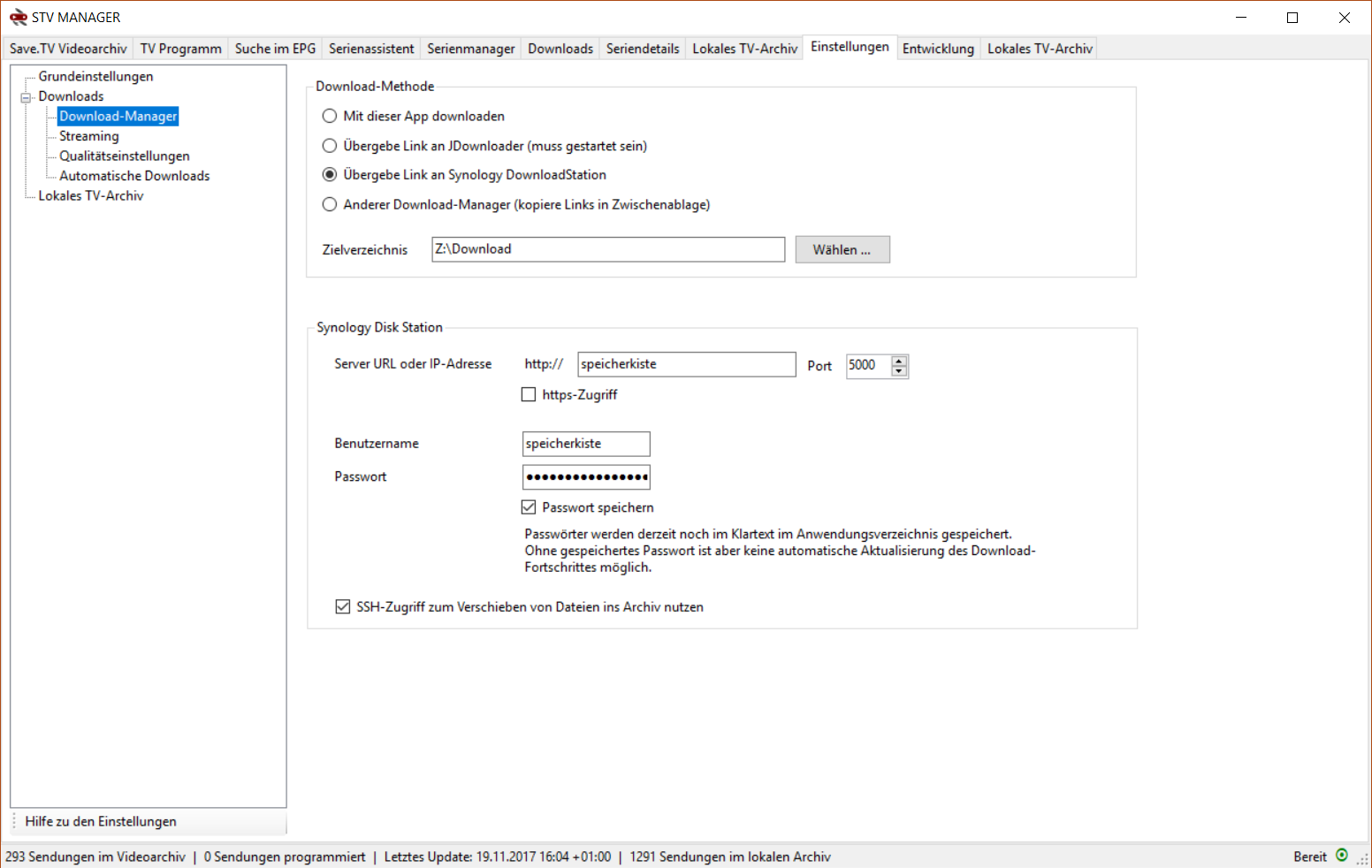Increase port number with up arrow
Viewport: 1372px width, 868px height.
click(899, 361)
